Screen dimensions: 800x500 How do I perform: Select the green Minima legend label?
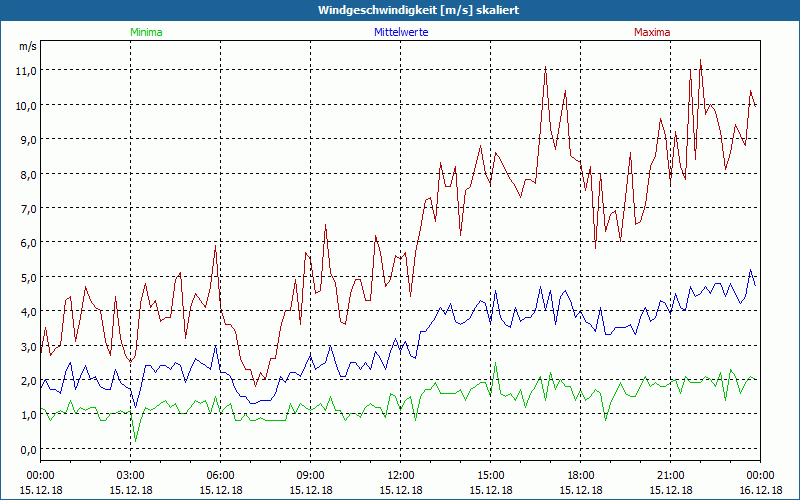[146, 32]
